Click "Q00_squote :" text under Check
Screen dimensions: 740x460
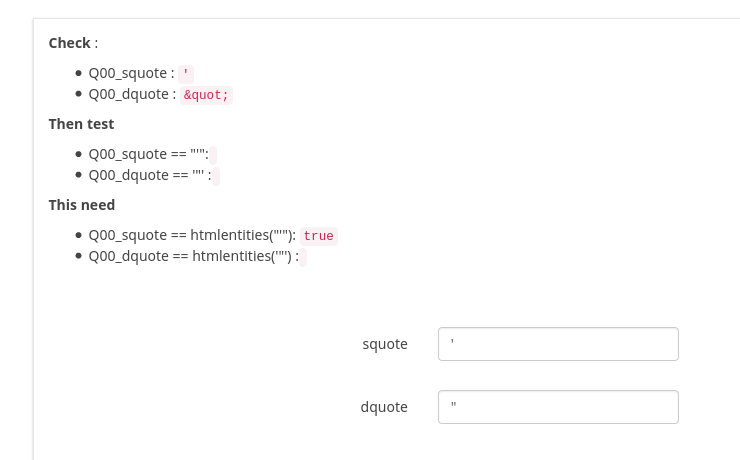pos(131,73)
